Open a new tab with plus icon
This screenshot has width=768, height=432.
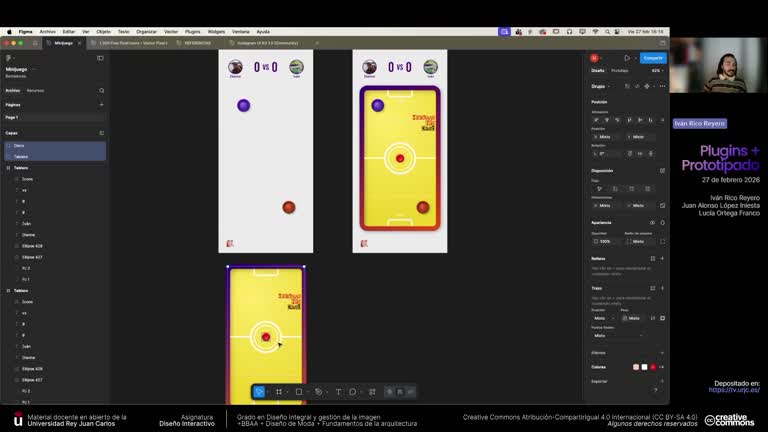317,43
